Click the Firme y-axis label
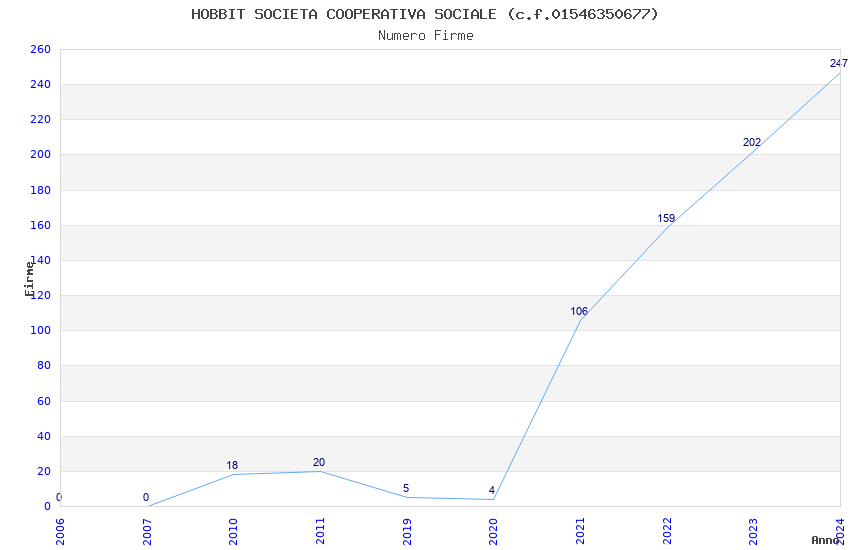Image resolution: width=850 pixels, height=550 pixels. [x=29, y=279]
